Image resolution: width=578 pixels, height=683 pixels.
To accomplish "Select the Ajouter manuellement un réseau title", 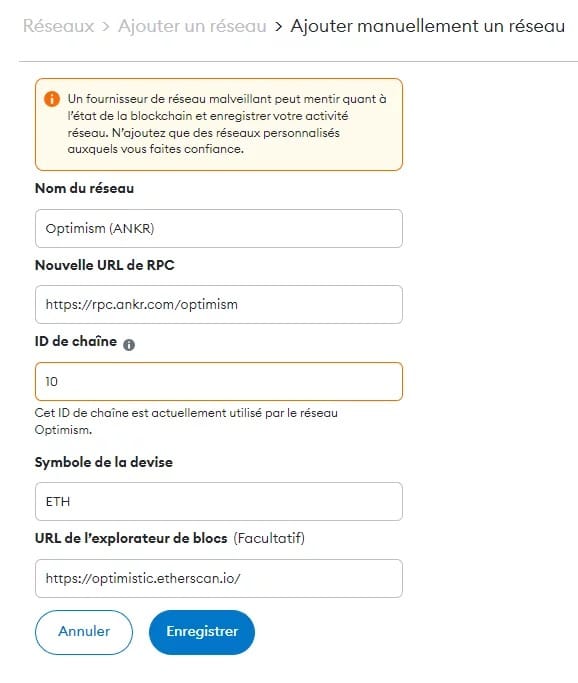I will [428, 26].
